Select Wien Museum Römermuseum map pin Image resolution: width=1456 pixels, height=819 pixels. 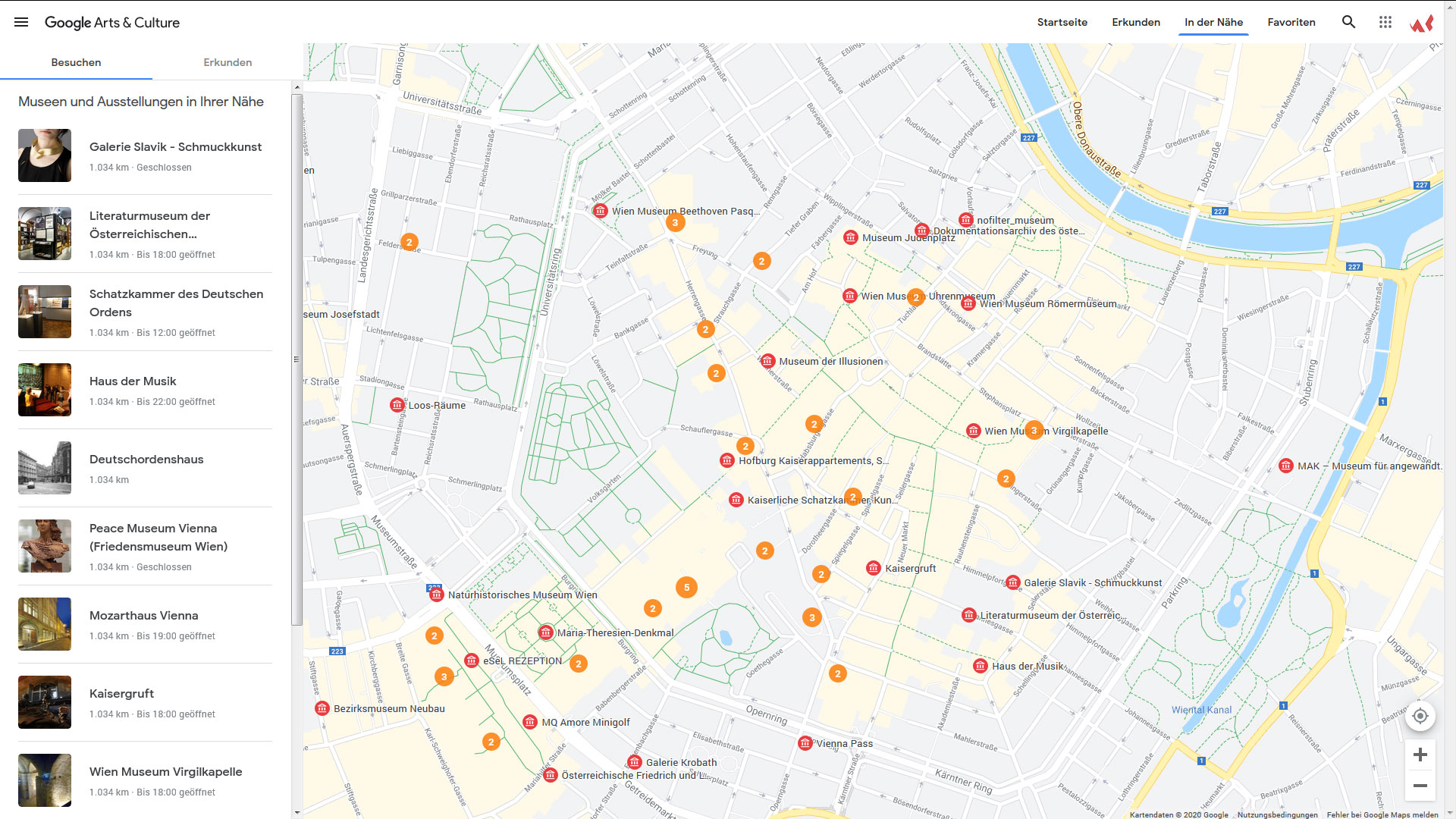(968, 303)
